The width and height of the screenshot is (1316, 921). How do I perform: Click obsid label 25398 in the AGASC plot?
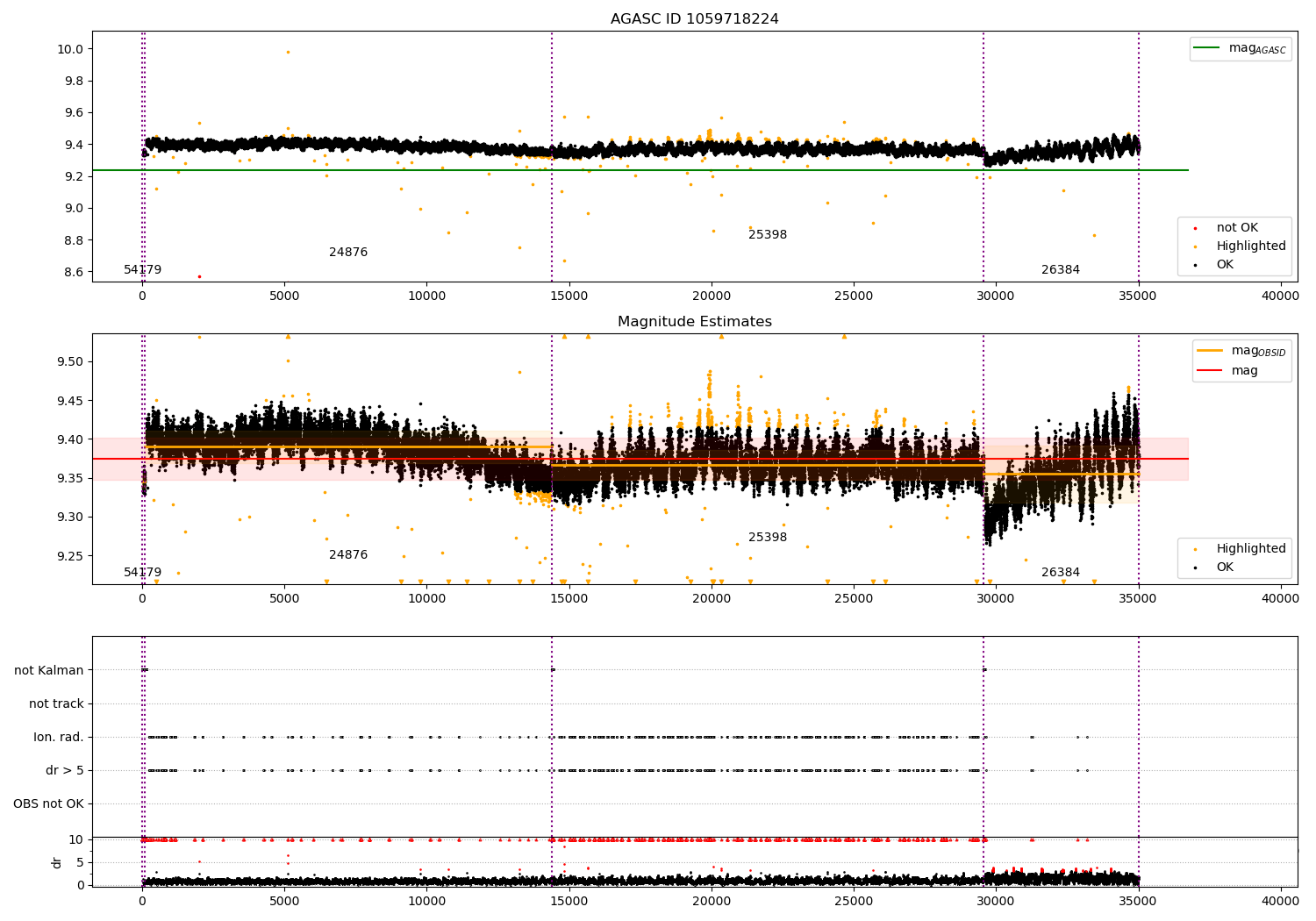click(768, 235)
